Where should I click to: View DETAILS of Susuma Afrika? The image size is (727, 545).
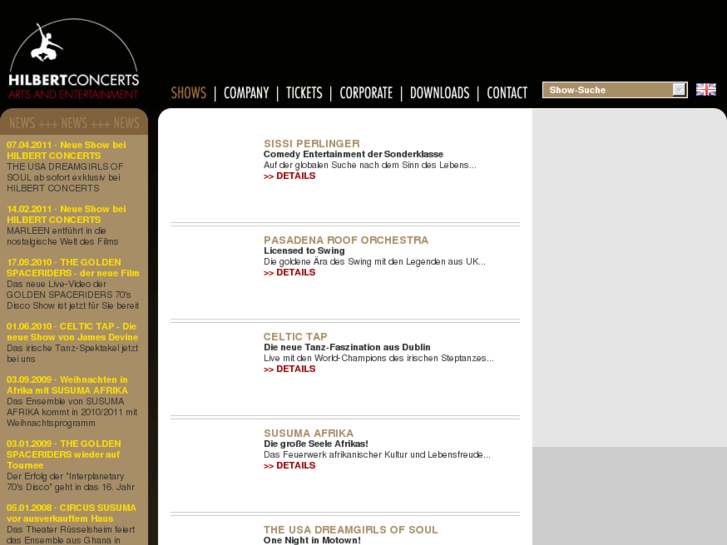coord(289,465)
